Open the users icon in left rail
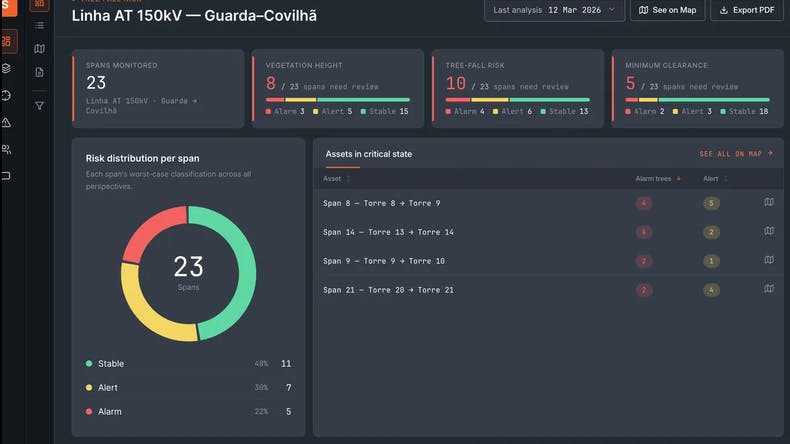 [x=7, y=150]
